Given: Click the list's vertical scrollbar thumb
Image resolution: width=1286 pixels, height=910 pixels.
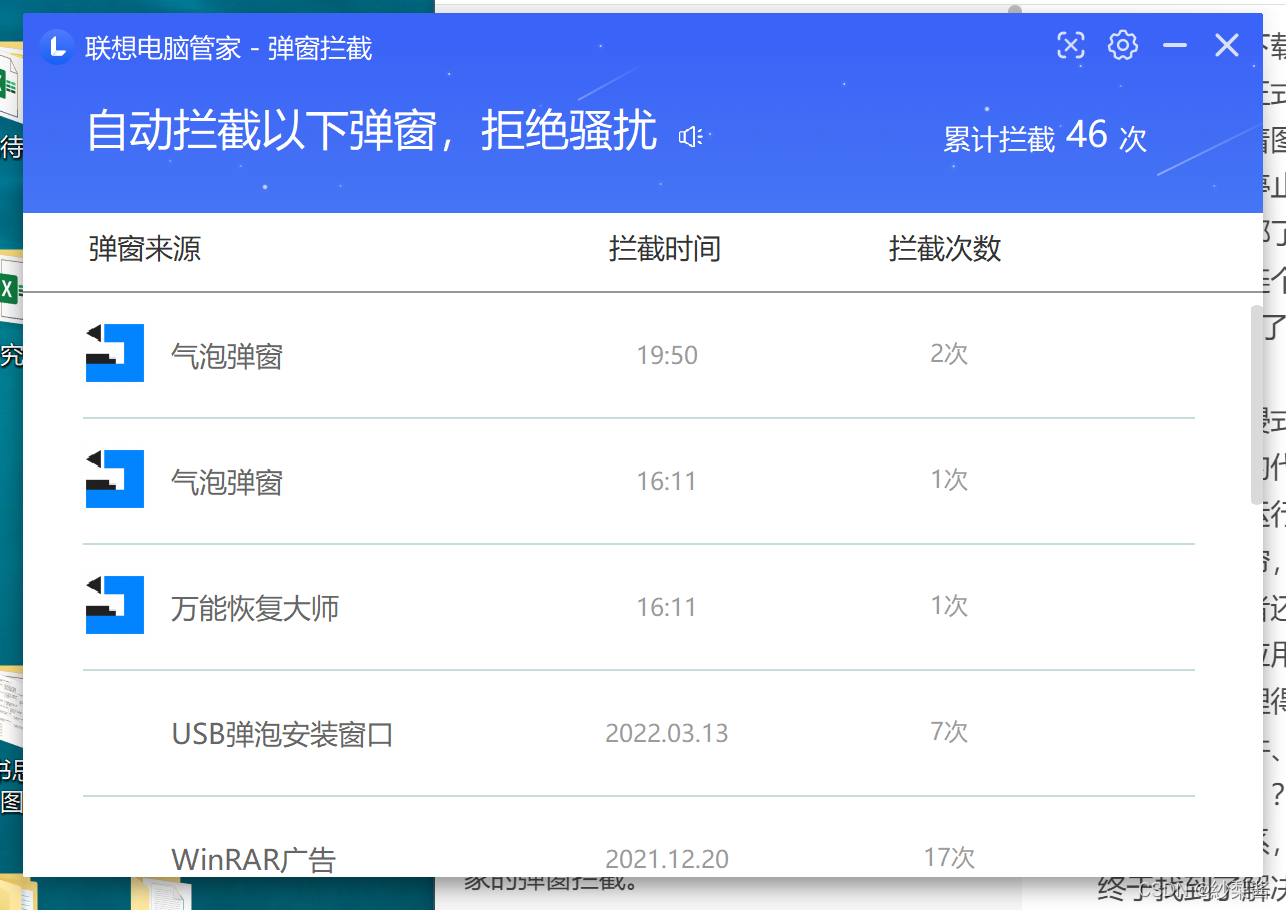Looking at the screenshot, I should coord(1256,403).
